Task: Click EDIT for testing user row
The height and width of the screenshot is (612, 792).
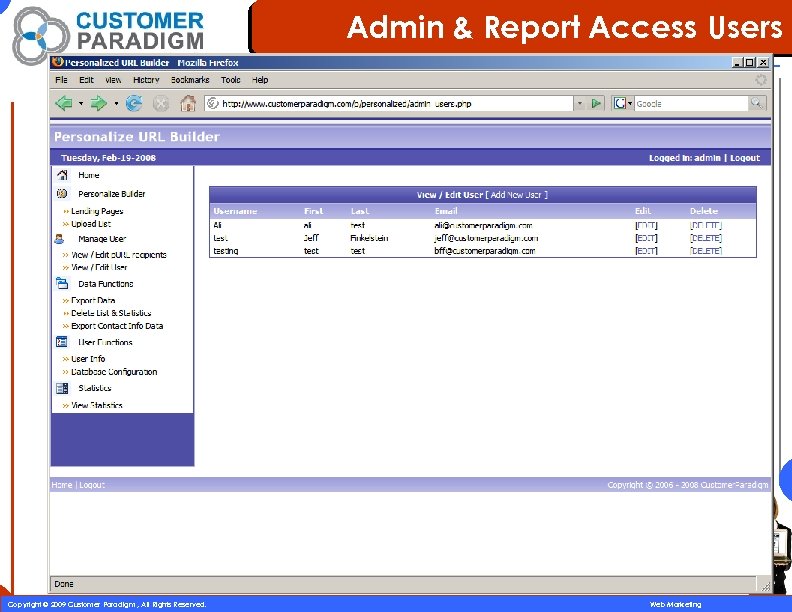Action: 646,250
